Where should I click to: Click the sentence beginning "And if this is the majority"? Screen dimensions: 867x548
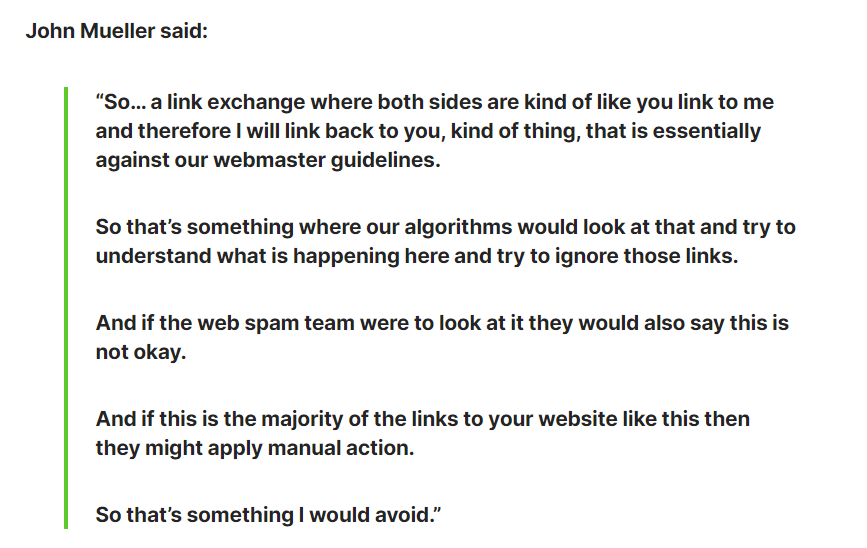point(423,434)
